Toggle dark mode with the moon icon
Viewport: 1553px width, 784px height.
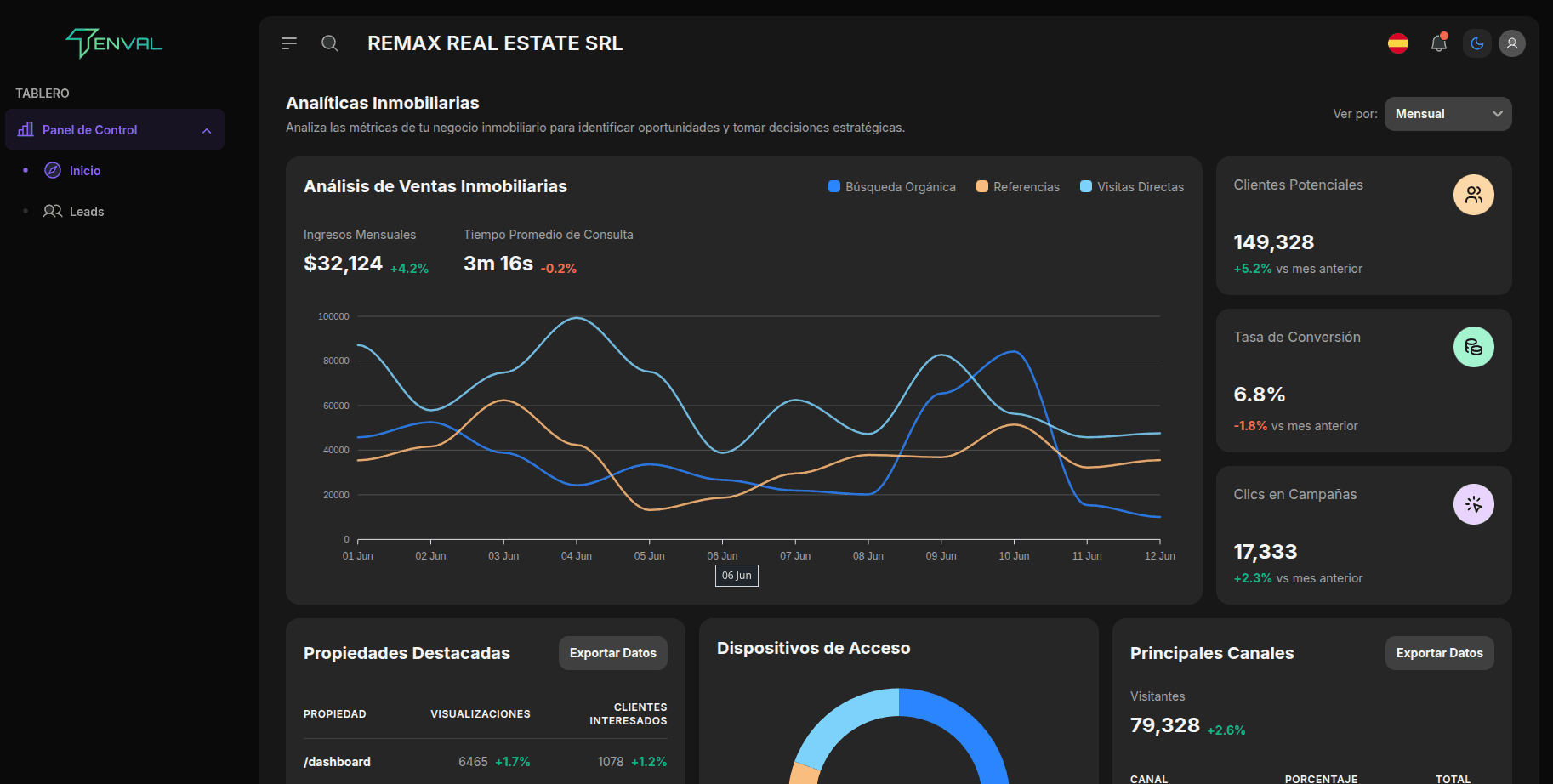point(1476,43)
